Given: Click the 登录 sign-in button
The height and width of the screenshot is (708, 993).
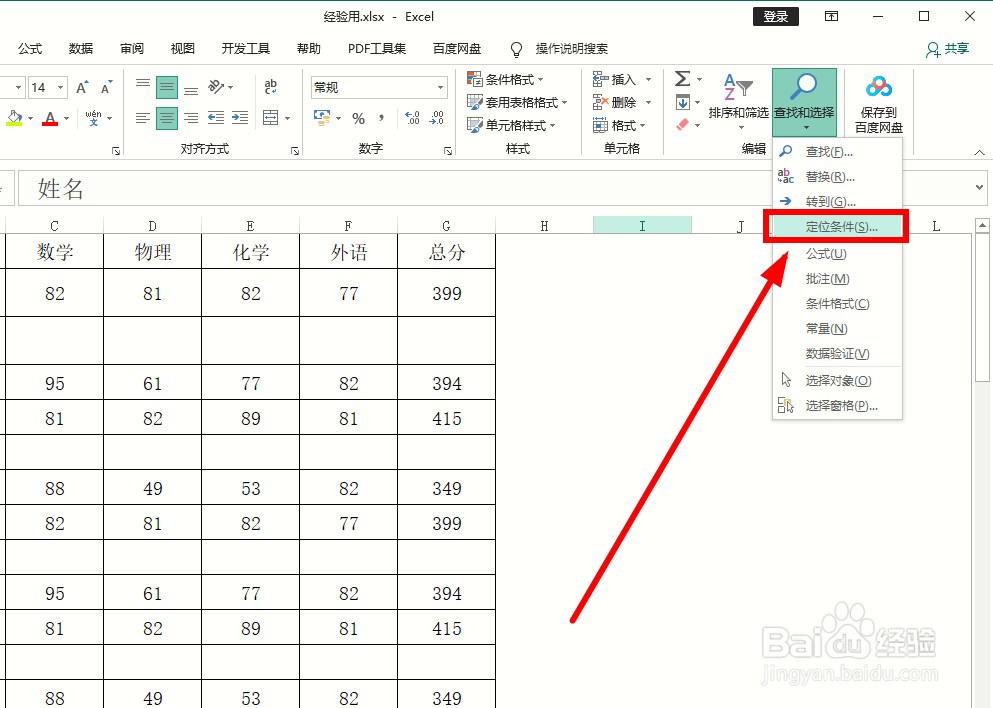Looking at the screenshot, I should [x=775, y=16].
